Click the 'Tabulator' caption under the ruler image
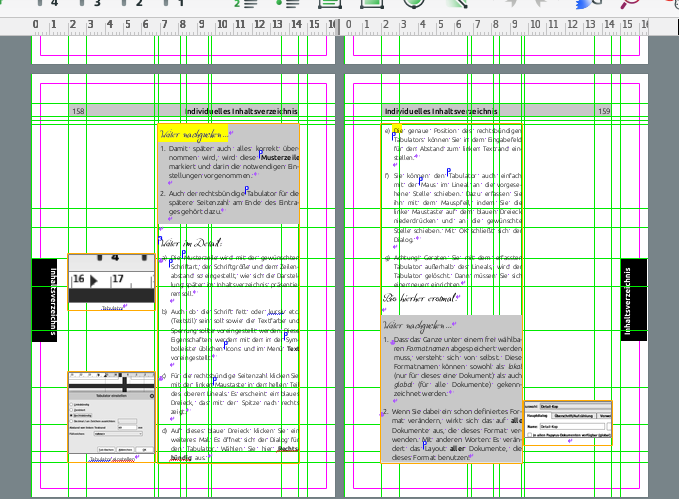This screenshot has height=499, width=679. [110, 308]
